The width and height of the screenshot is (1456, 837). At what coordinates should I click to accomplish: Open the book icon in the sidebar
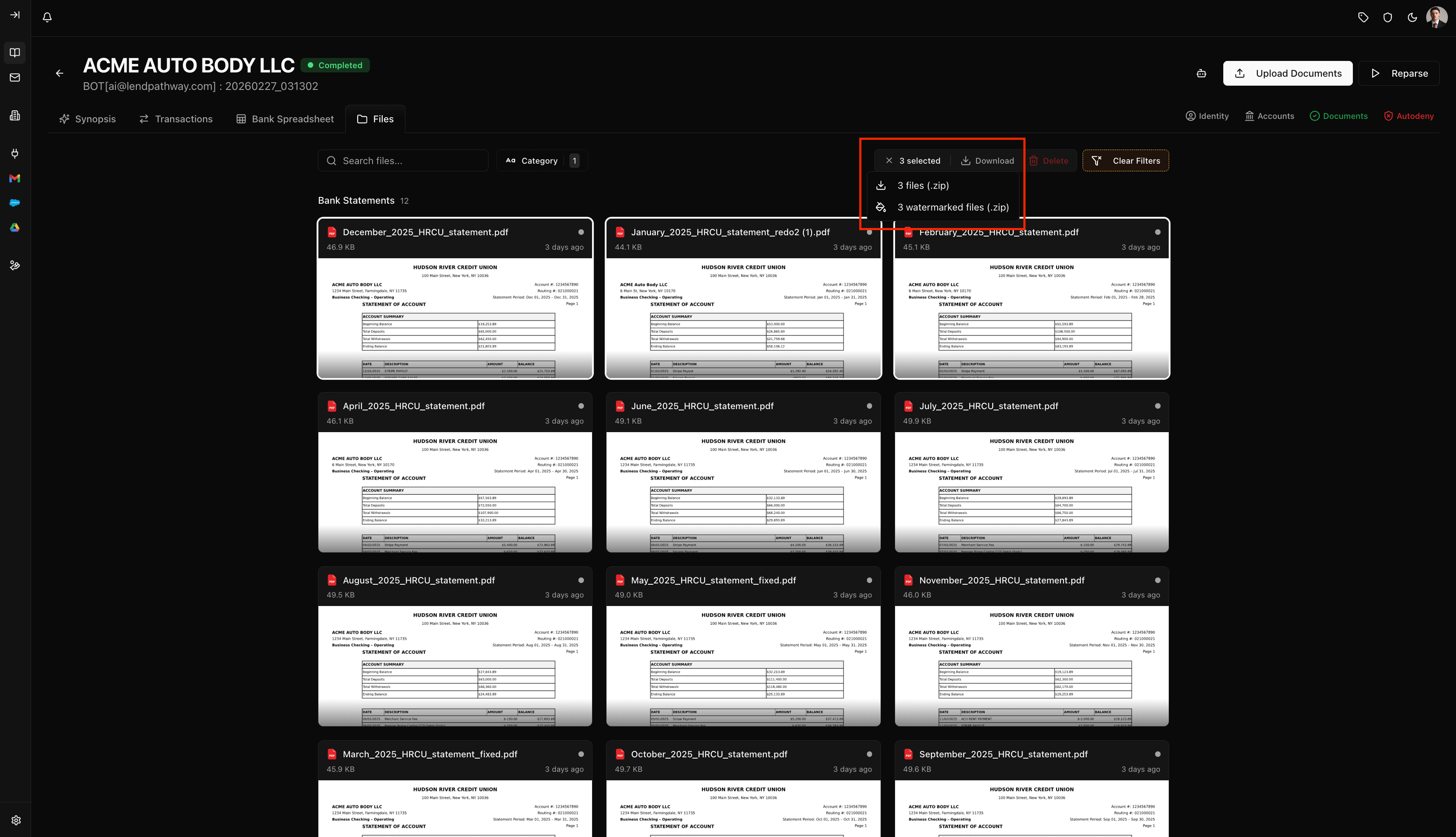(x=15, y=53)
